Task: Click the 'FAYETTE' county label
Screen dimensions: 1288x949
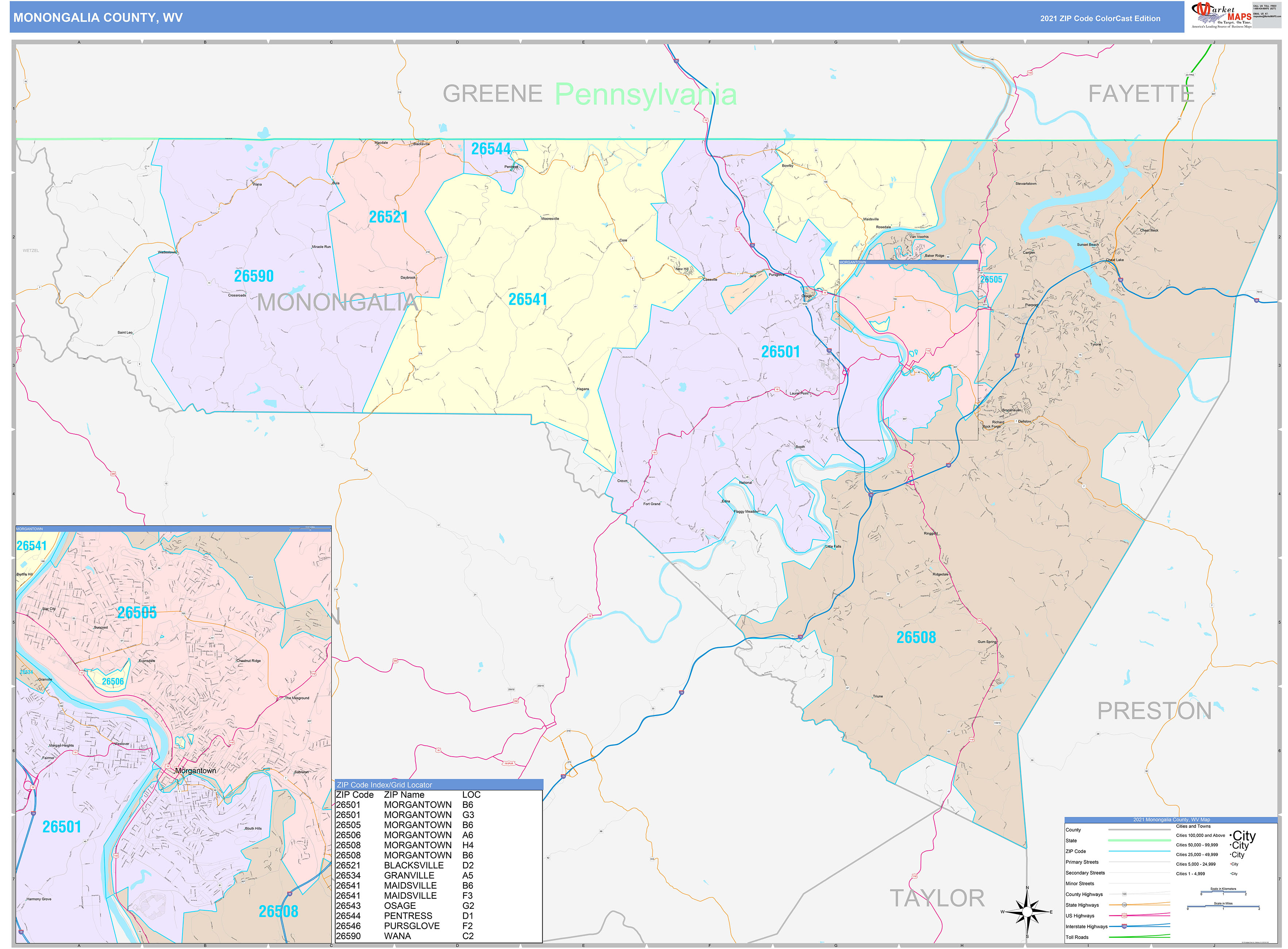Action: pyautogui.click(x=1141, y=93)
